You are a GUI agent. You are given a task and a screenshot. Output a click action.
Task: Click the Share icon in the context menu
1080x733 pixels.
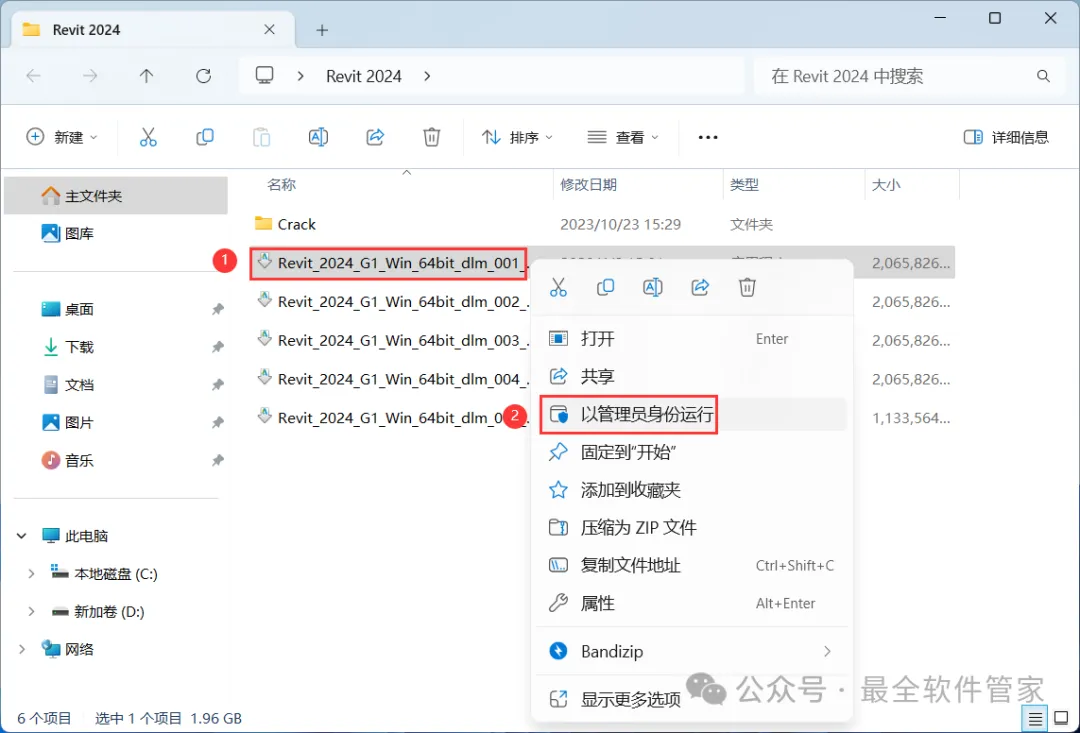click(x=700, y=287)
